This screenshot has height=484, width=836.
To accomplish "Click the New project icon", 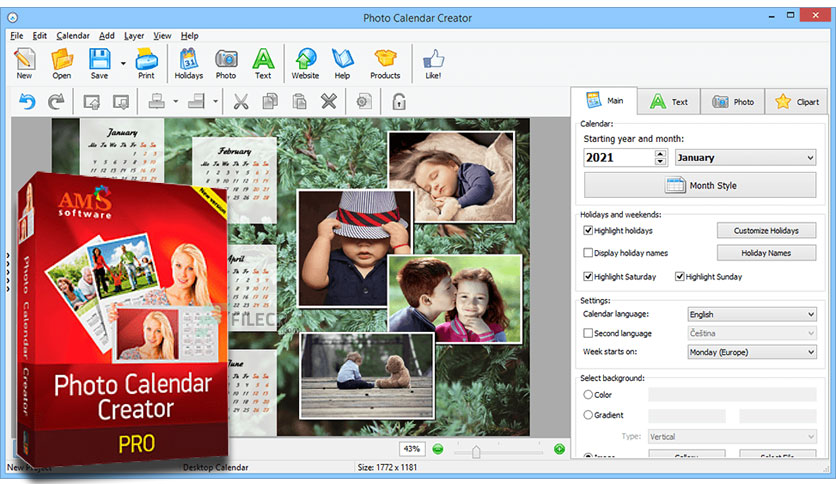I will point(25,63).
